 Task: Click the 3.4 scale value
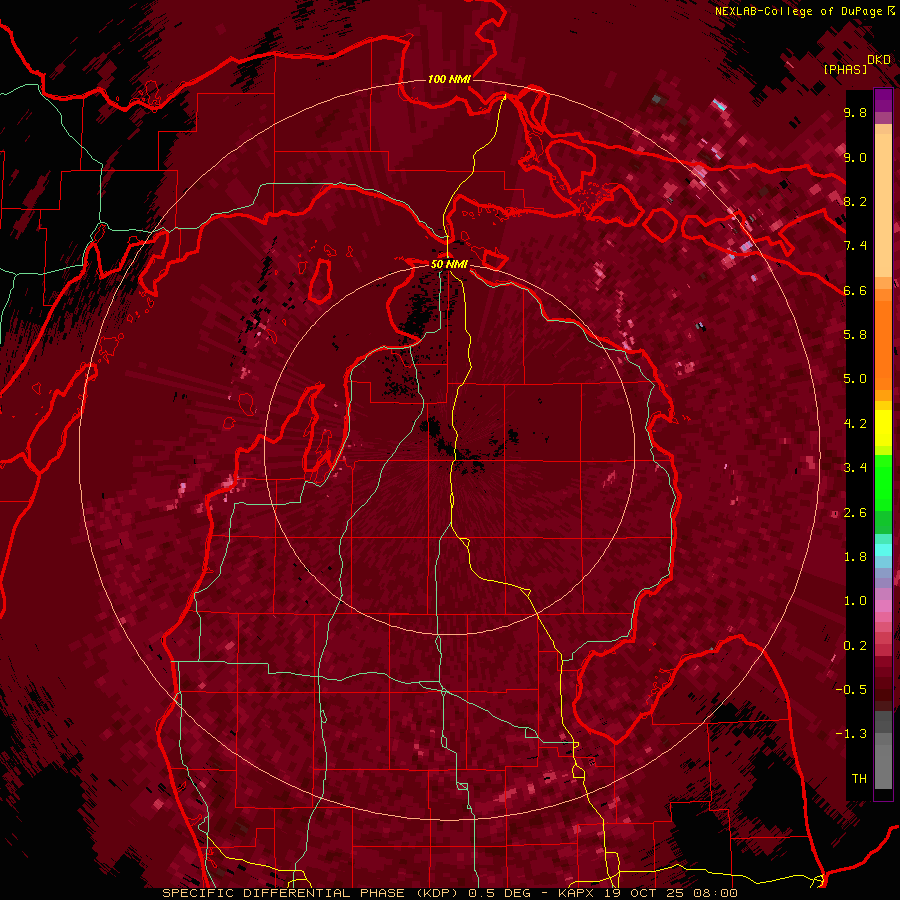(855, 468)
